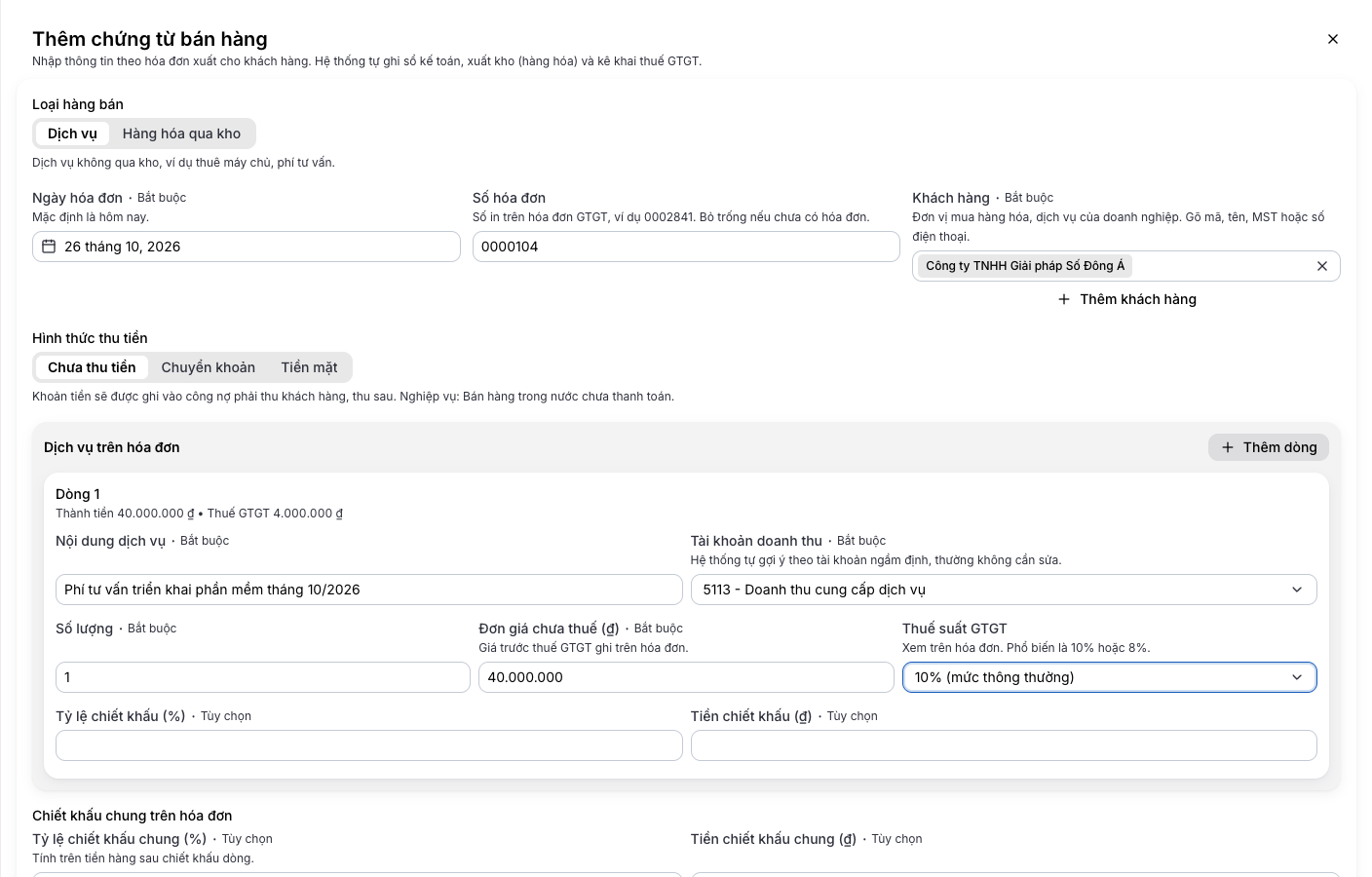Choose Chuyển khoản payment method
This screenshot has height=877, width=1372.
[209, 367]
